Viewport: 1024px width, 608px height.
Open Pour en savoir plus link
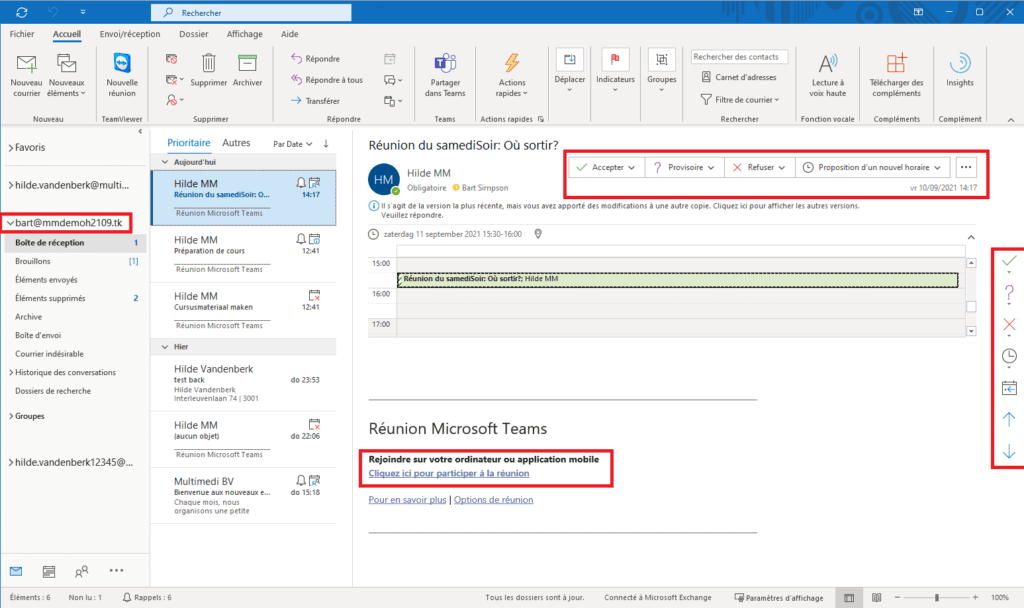[x=408, y=500]
